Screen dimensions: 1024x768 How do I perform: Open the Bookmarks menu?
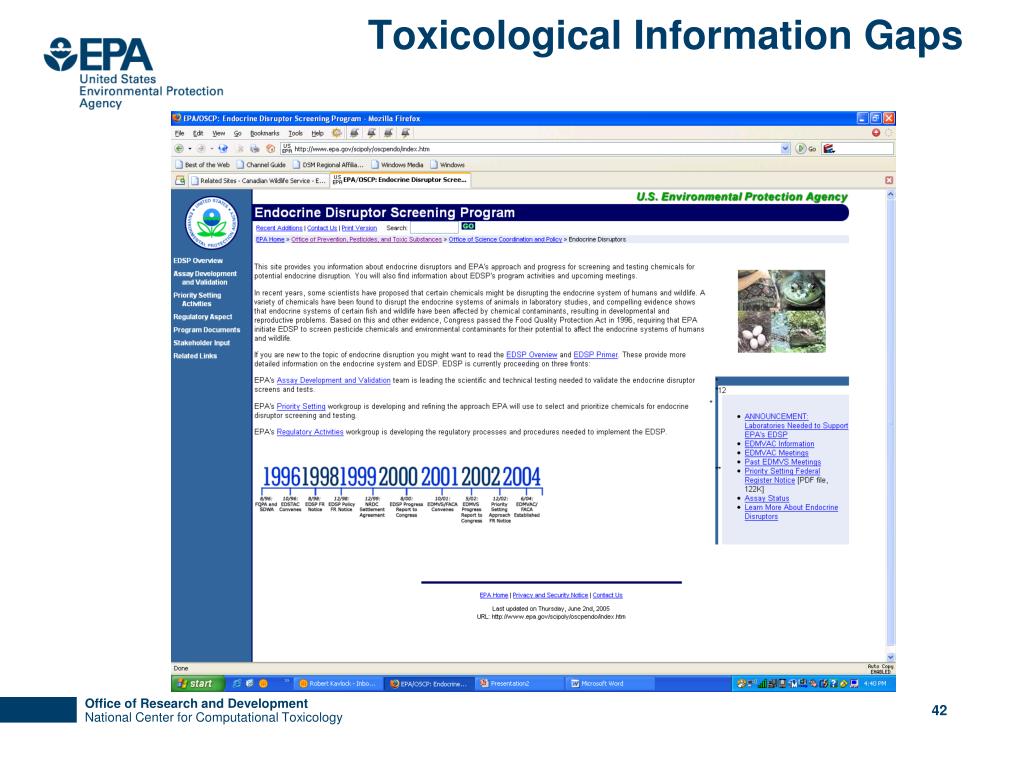[x=264, y=133]
